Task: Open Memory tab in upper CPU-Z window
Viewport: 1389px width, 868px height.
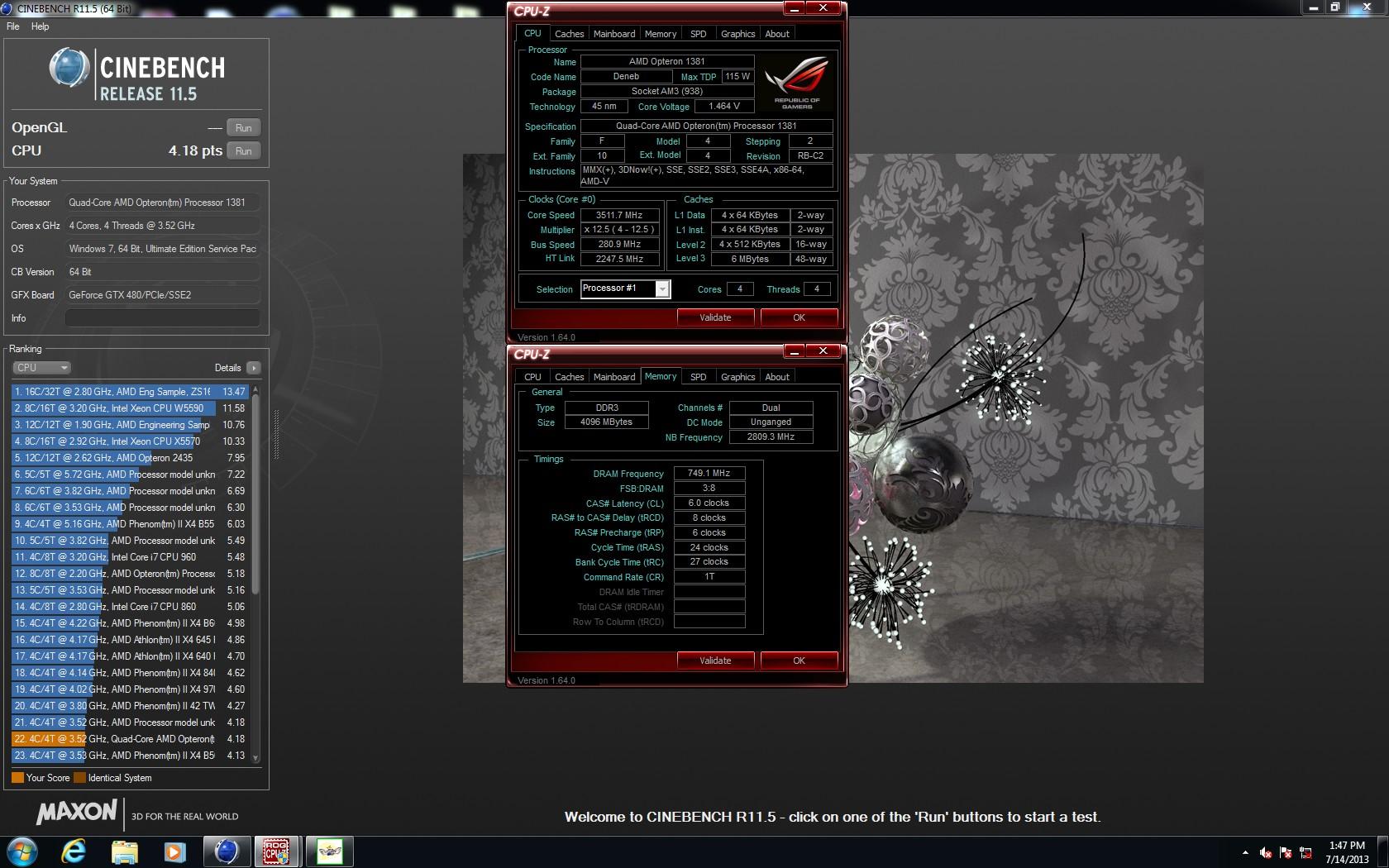Action: 661,34
